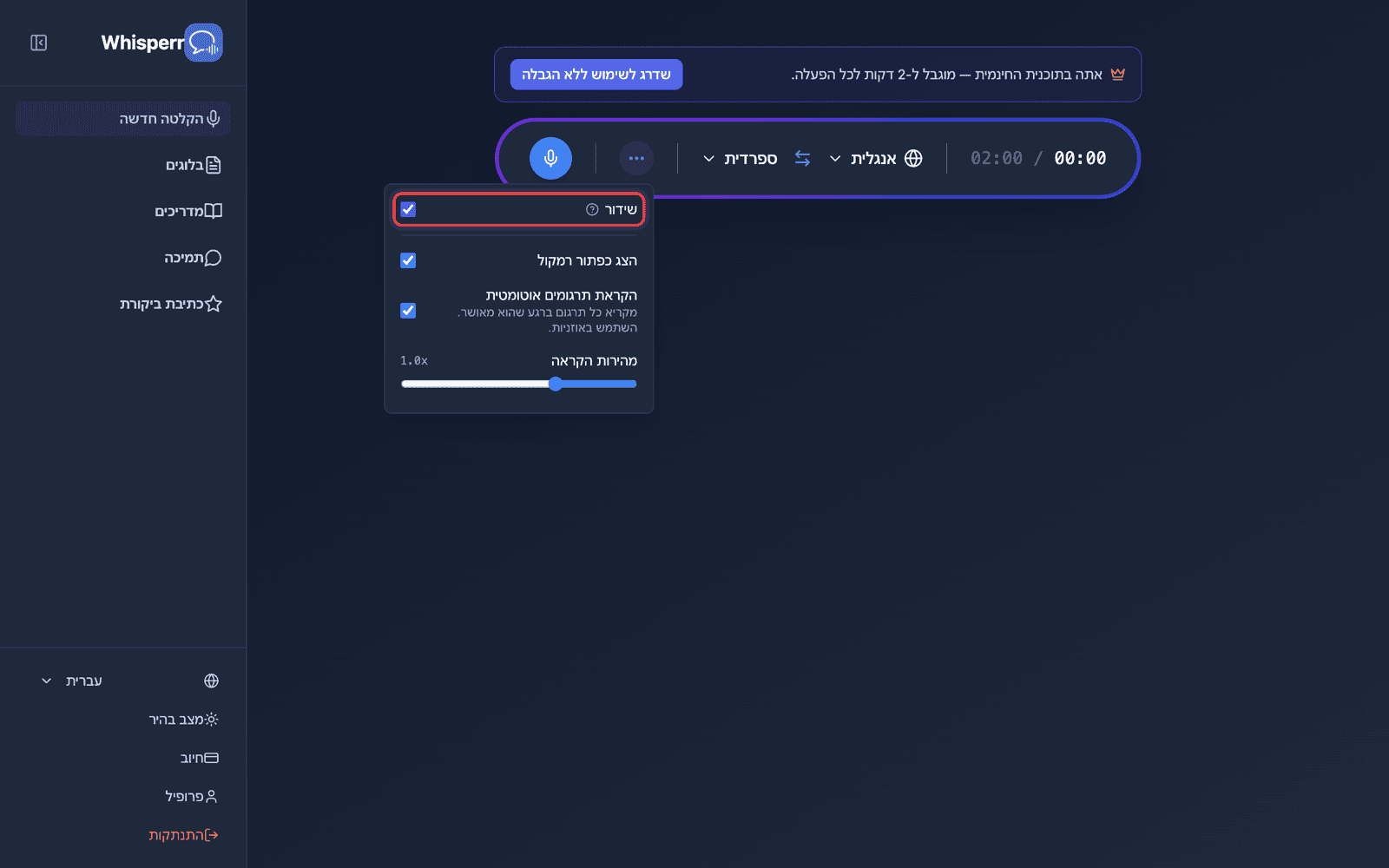
Task: Click the help question mark beside שידור
Action: (592, 209)
